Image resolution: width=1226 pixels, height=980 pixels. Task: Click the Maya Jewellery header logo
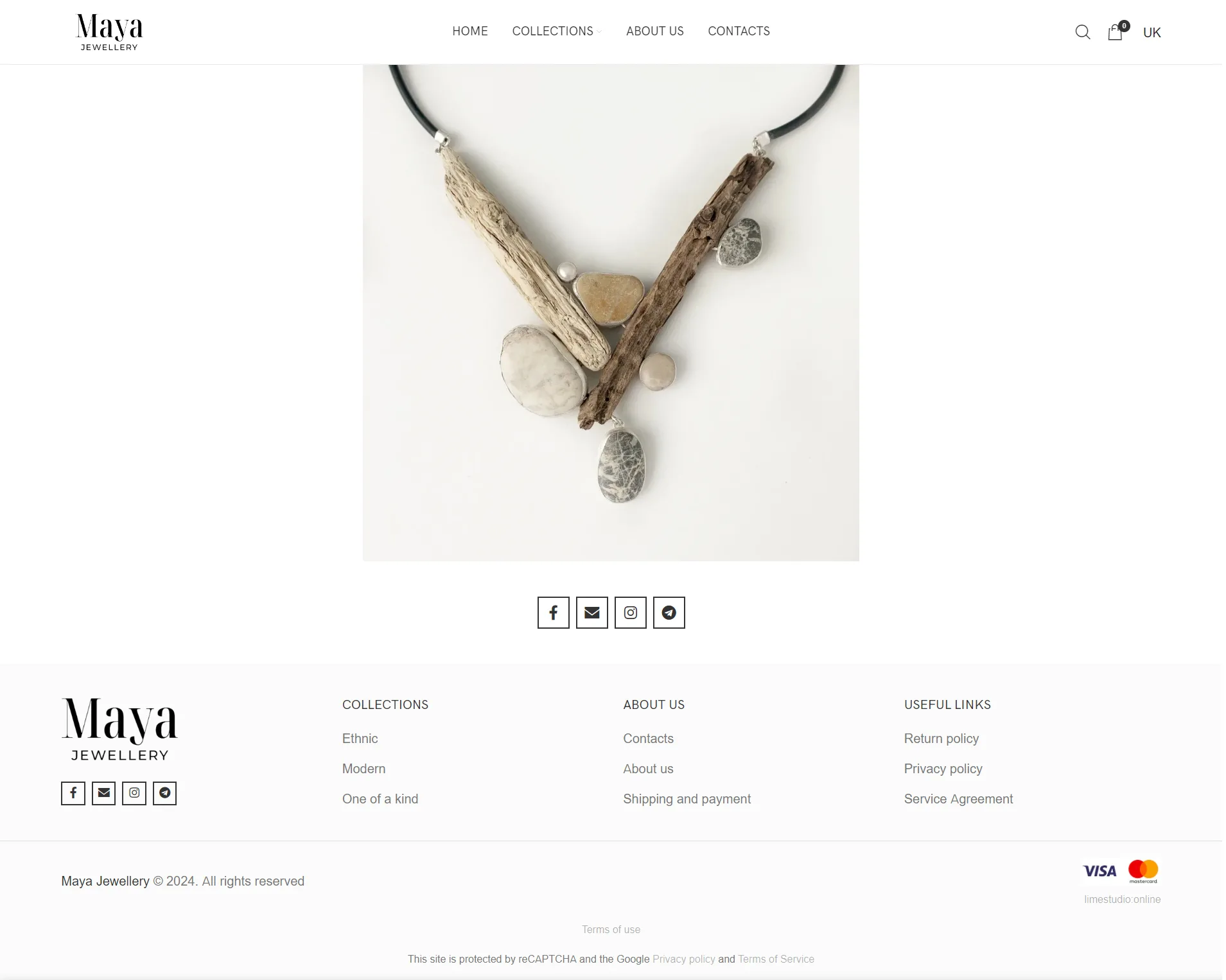(x=109, y=32)
